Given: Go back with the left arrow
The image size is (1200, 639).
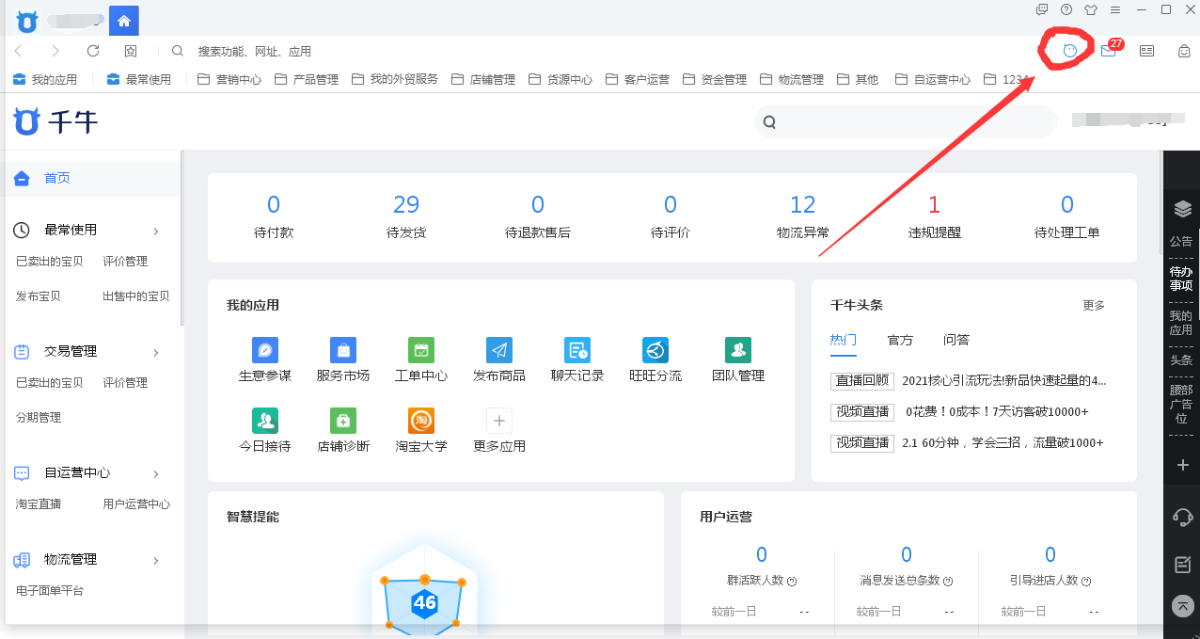Looking at the screenshot, I should [x=19, y=51].
